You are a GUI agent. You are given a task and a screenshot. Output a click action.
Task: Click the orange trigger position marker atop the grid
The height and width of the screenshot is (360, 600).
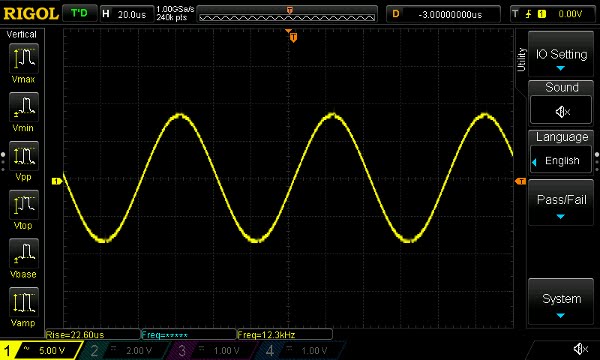(293, 37)
